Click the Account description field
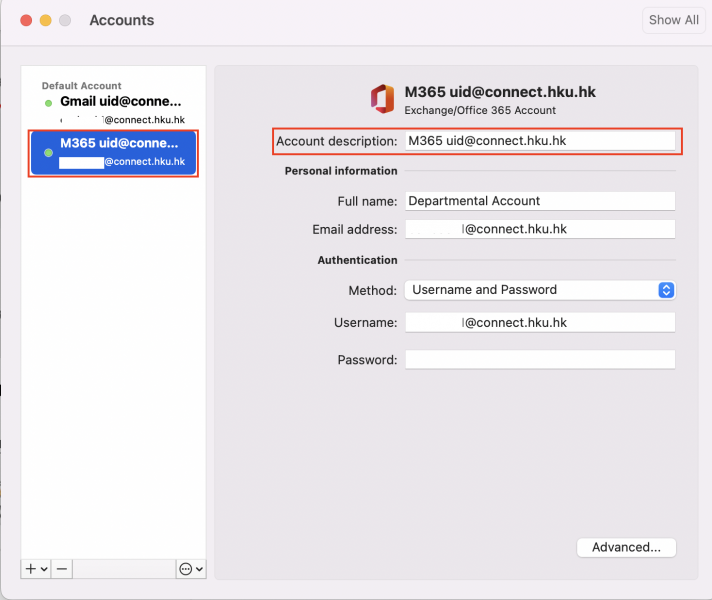Image resolution: width=712 pixels, height=600 pixels. [x=540, y=141]
